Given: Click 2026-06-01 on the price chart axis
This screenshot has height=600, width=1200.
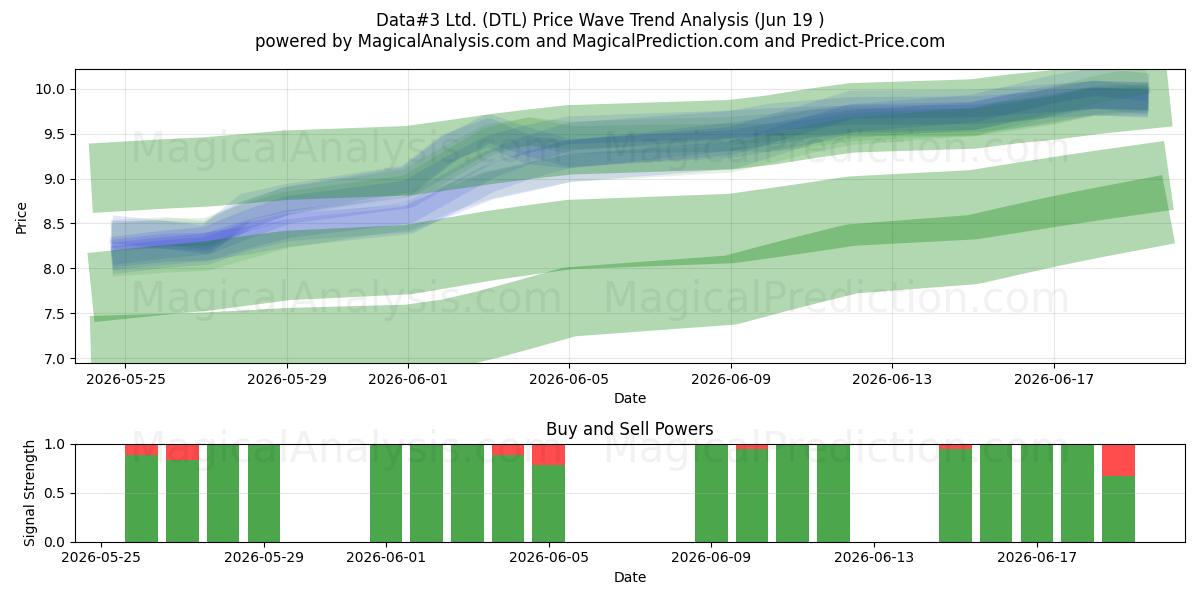Looking at the screenshot, I should (408, 380).
